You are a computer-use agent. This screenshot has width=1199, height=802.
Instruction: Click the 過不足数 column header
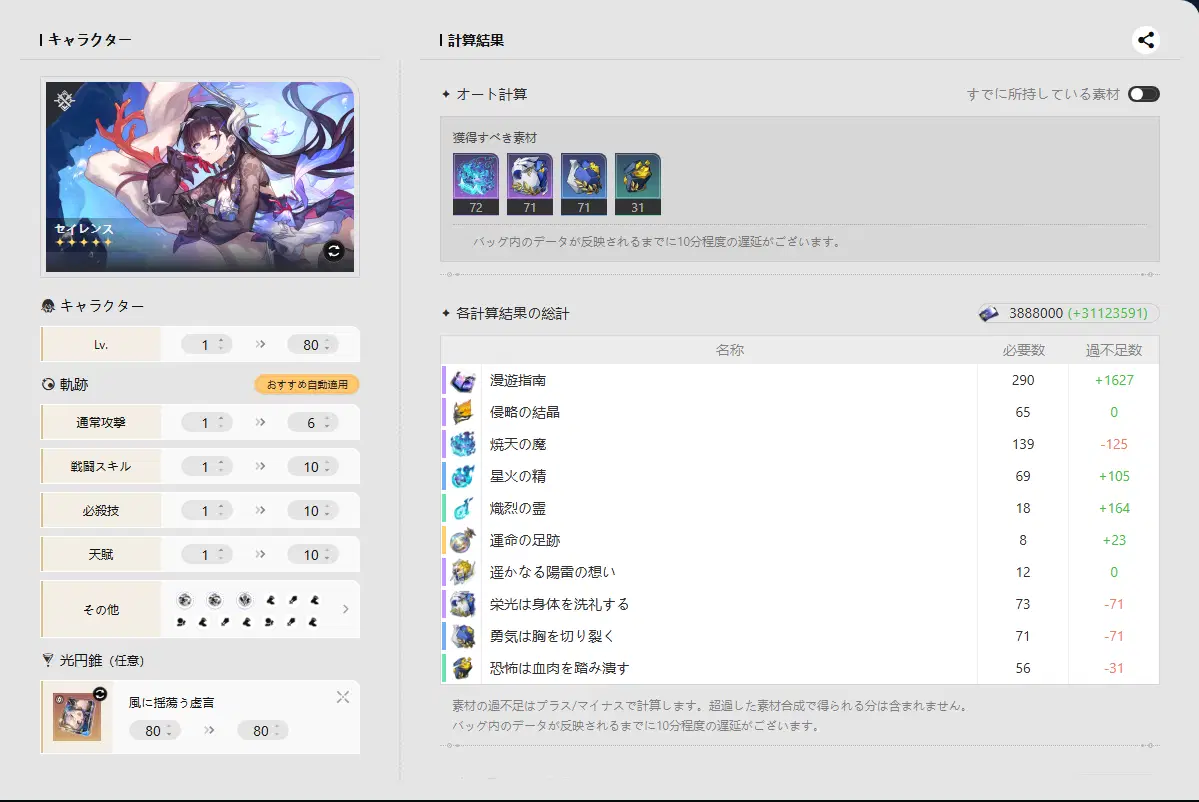(x=1113, y=350)
